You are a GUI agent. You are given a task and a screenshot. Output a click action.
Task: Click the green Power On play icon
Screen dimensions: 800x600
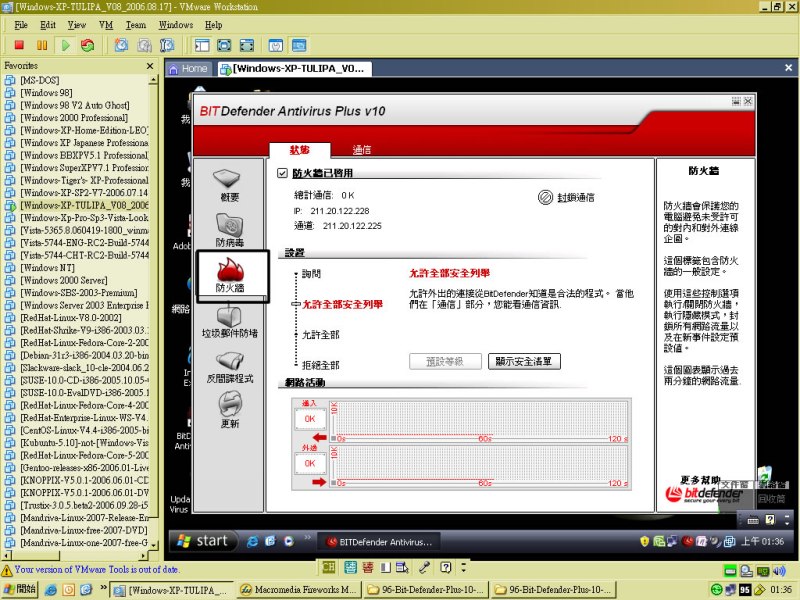pos(65,45)
